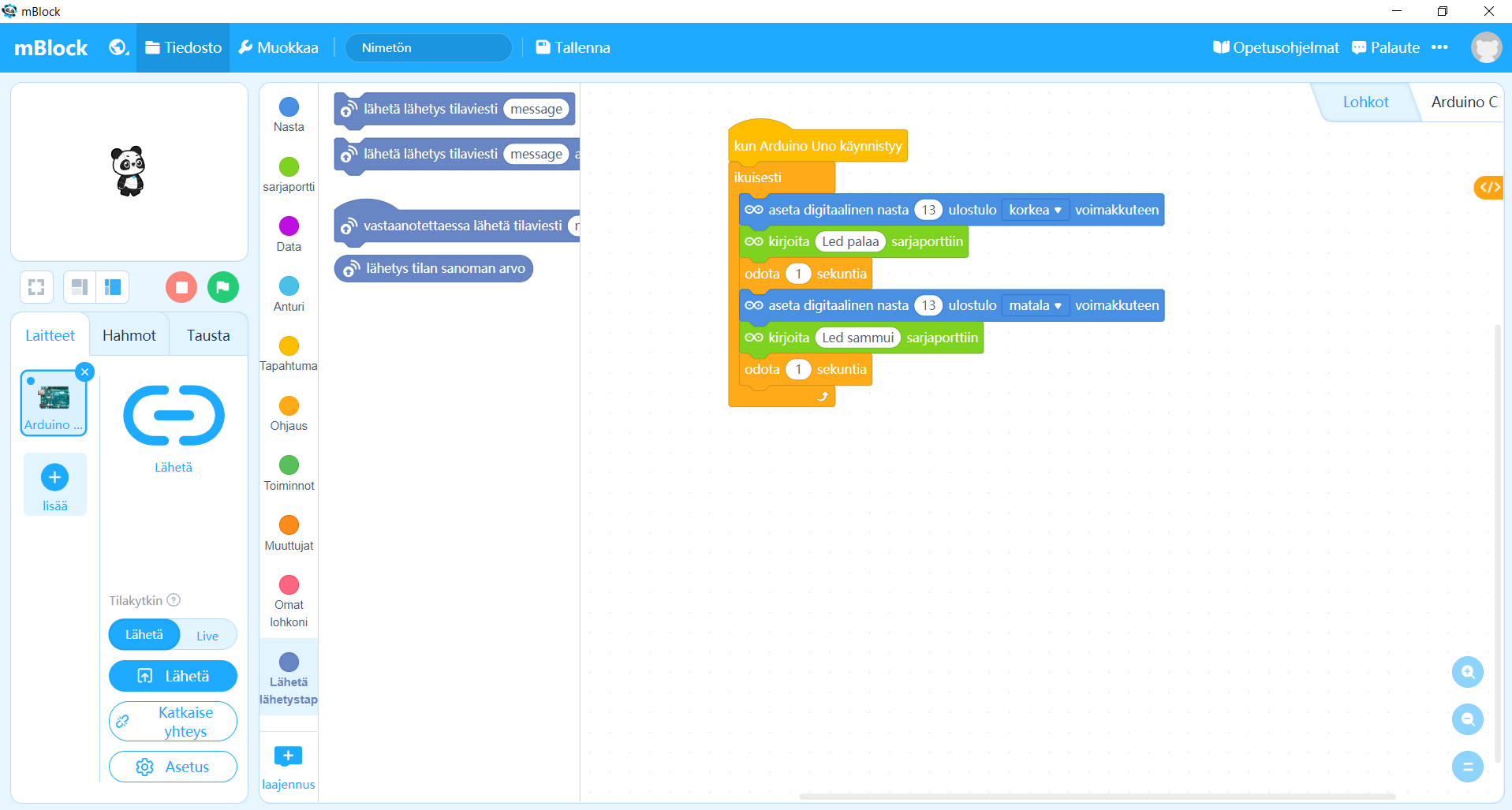Zoom out on the workspace

(1467, 719)
